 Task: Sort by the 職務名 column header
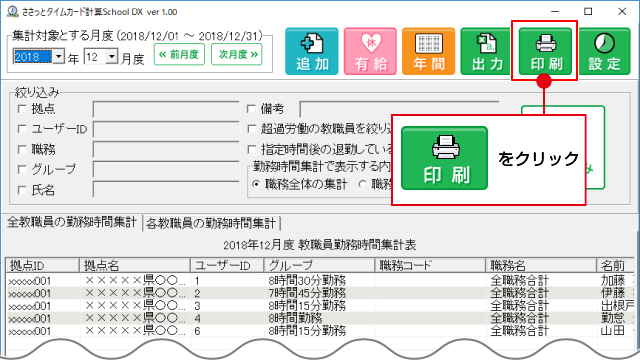point(541,266)
